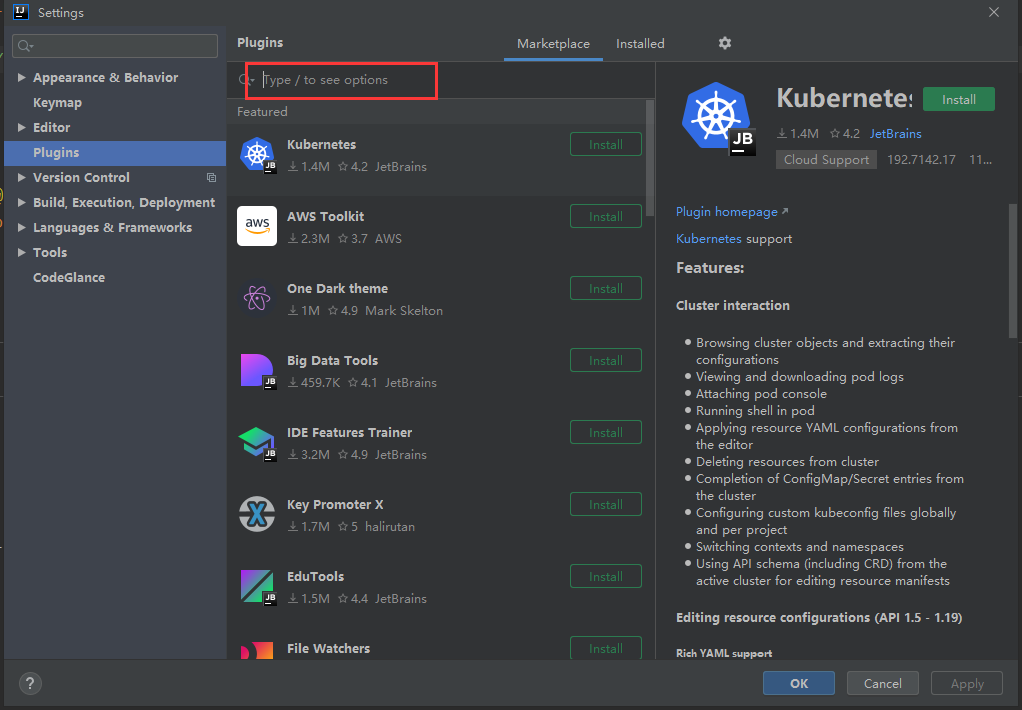
Task: Switch to the Installed tab
Action: [x=640, y=44]
